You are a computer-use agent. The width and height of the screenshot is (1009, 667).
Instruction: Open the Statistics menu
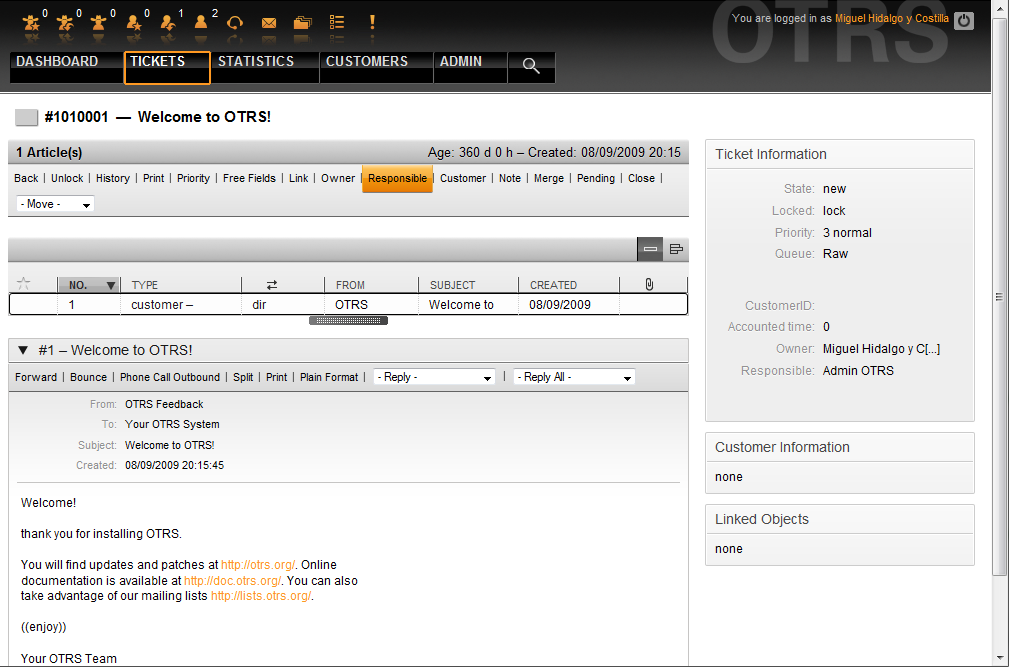tap(256, 62)
